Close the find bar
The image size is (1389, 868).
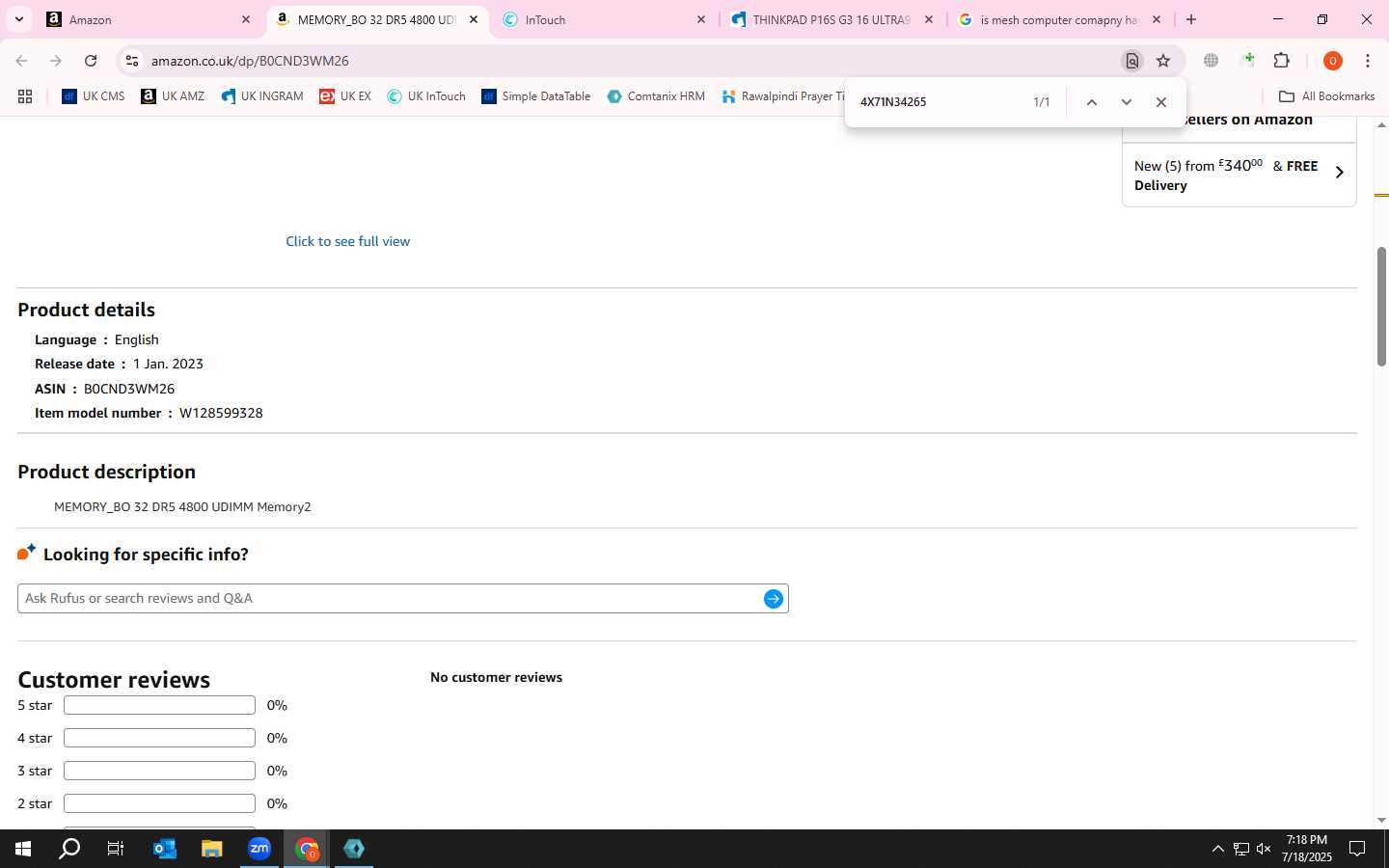coord(1161,102)
